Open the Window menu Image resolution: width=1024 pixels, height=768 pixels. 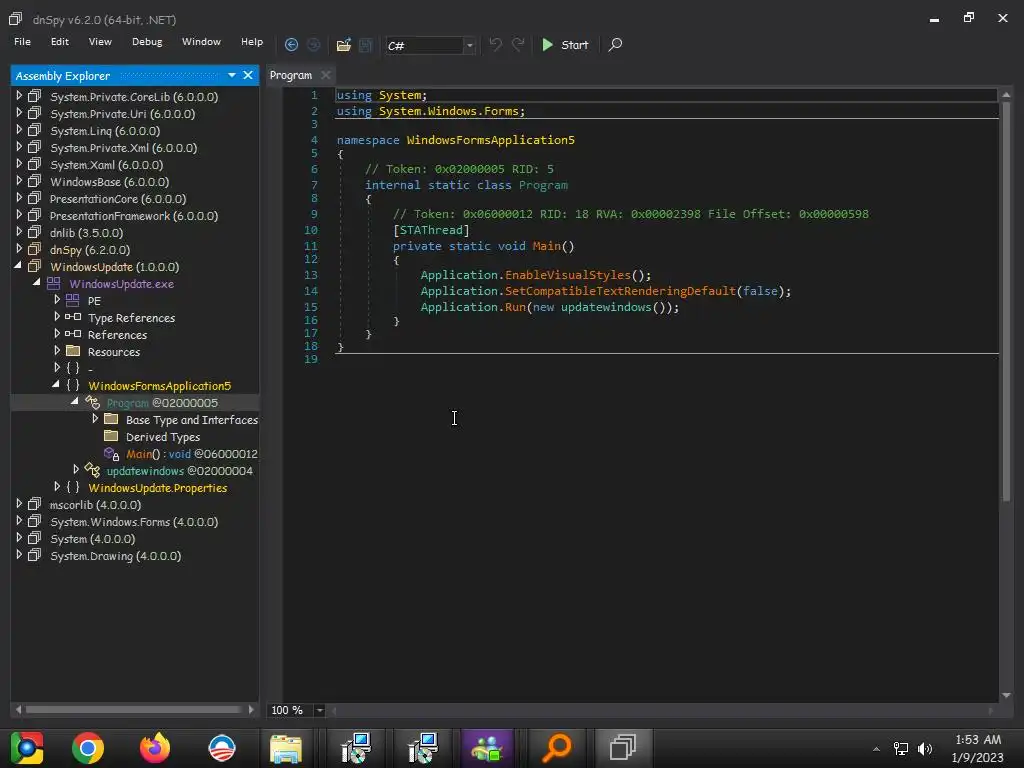point(201,41)
